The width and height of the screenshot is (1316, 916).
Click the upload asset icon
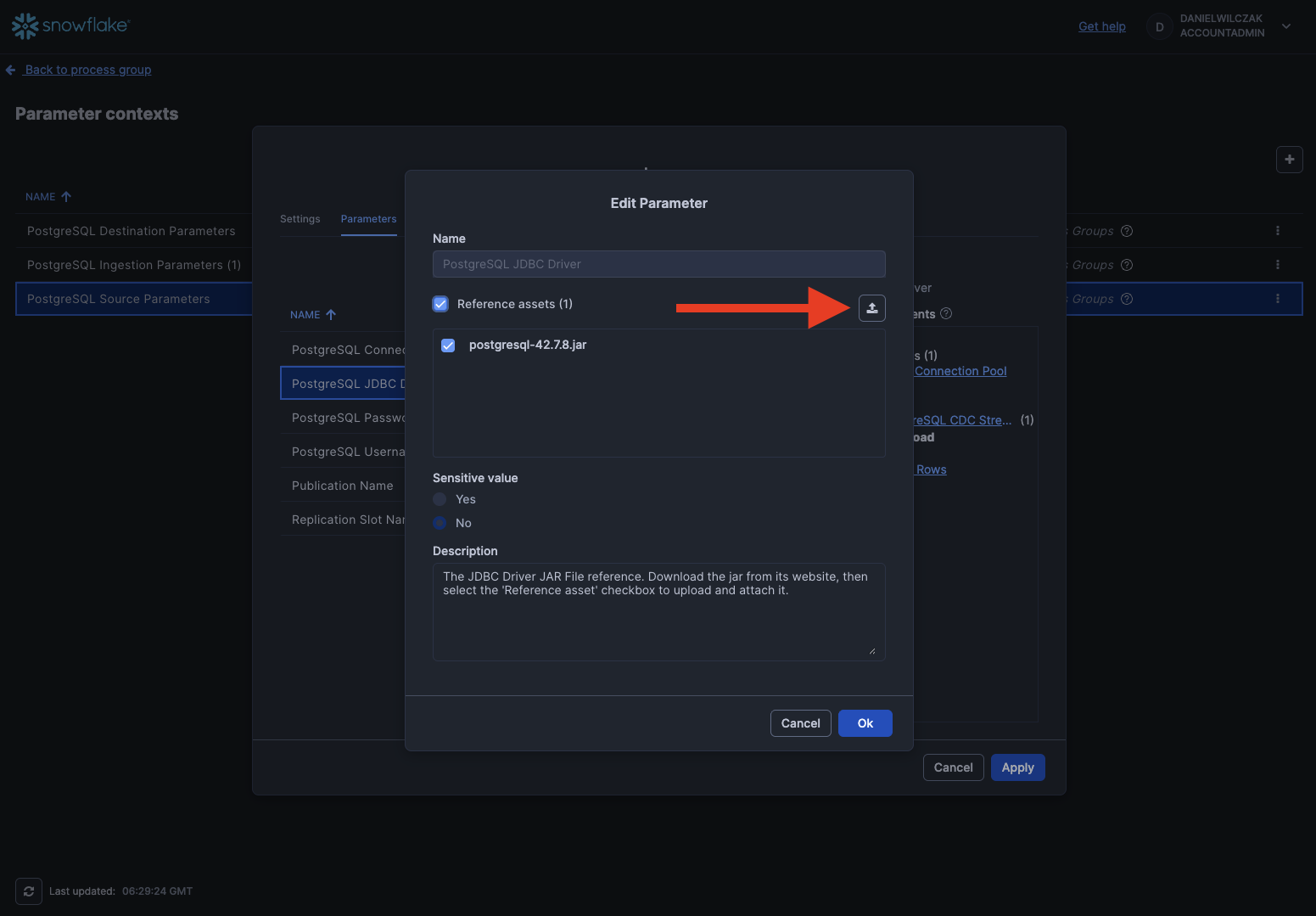click(871, 308)
